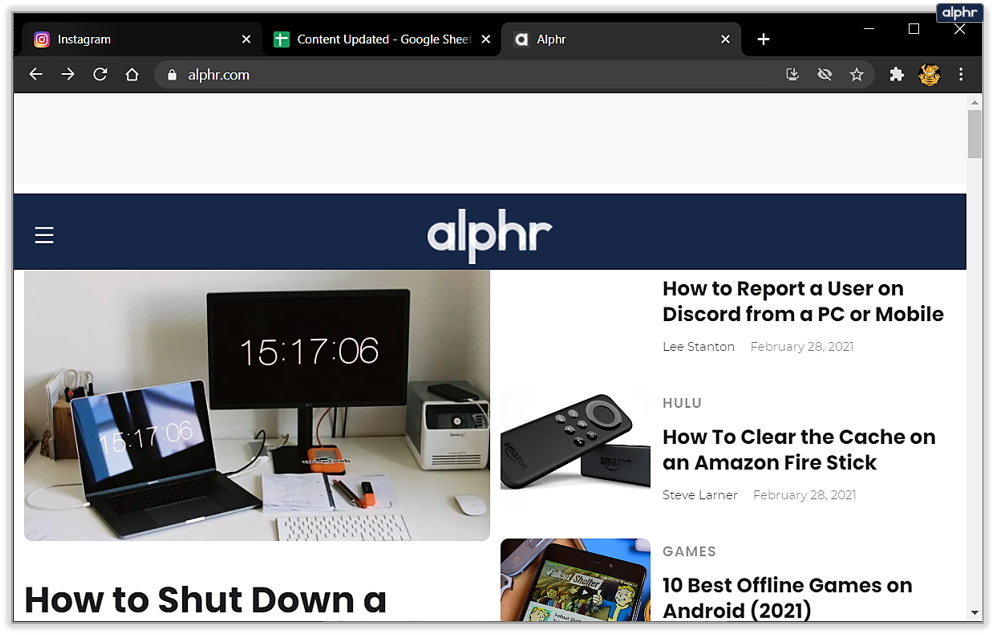The width and height of the screenshot is (995, 635).
Task: Click the forward navigation arrow
Action: click(68, 74)
